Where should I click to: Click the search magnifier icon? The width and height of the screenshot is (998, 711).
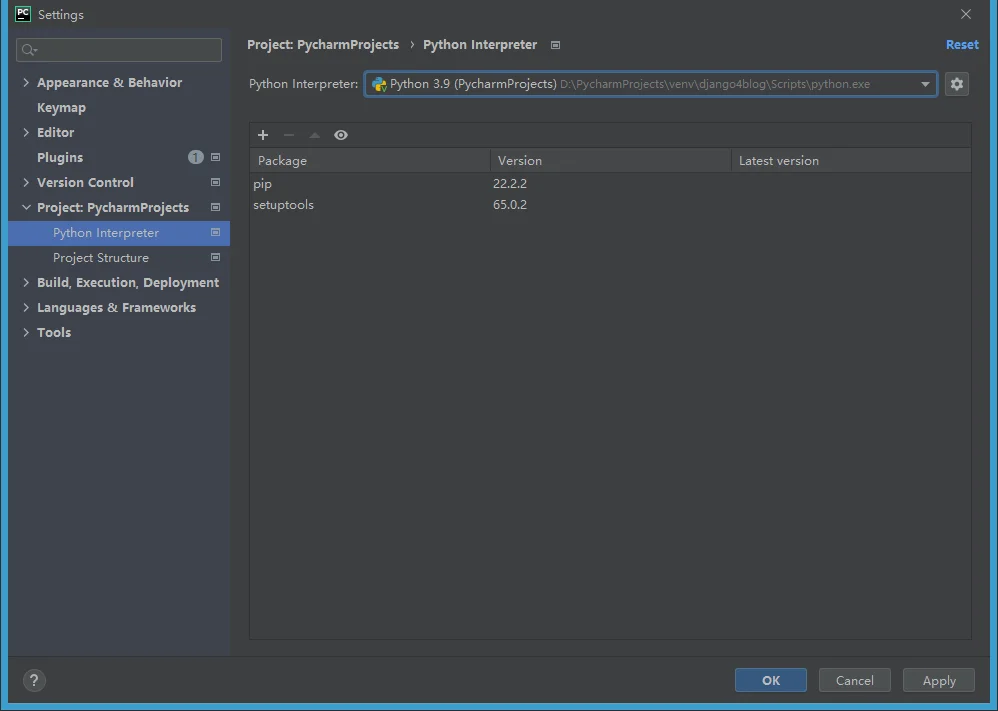click(x=29, y=50)
